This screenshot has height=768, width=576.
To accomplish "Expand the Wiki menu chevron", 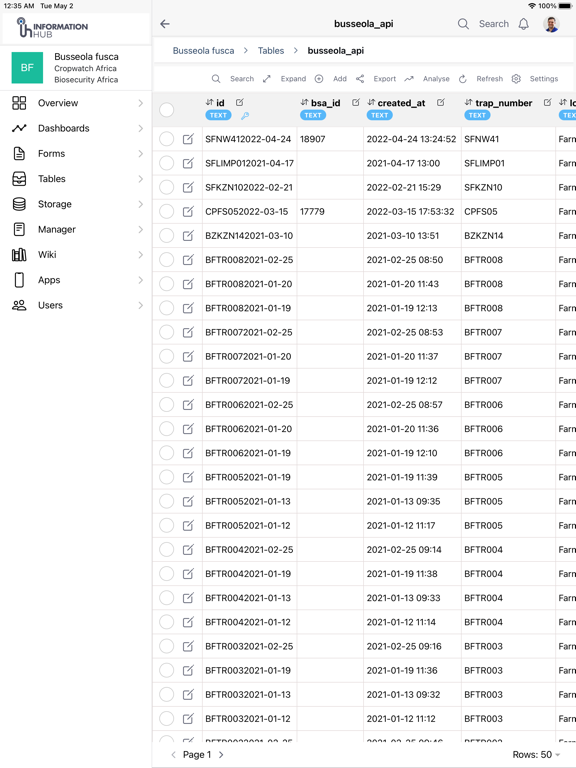I will coord(141,255).
